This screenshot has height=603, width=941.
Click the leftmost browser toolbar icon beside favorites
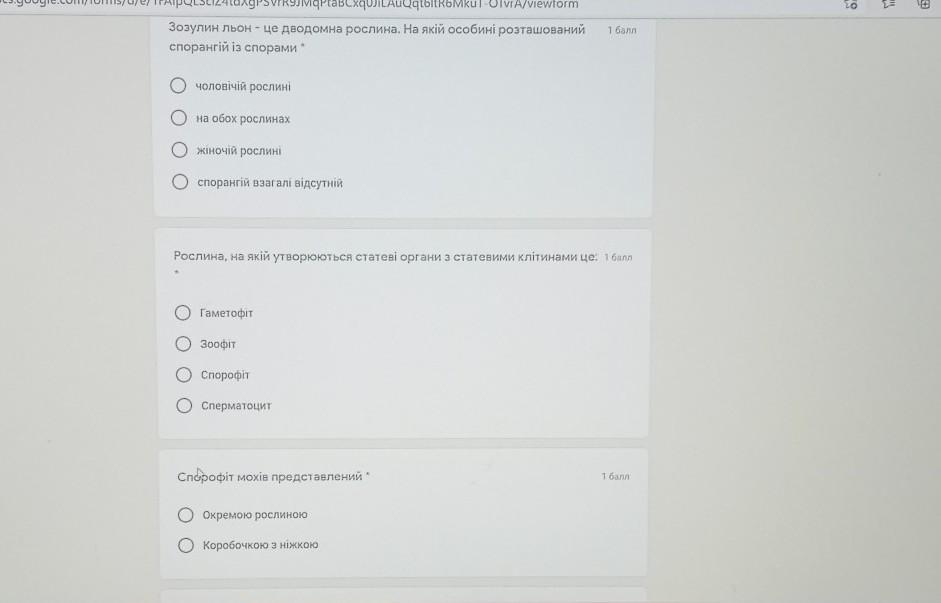851,4
